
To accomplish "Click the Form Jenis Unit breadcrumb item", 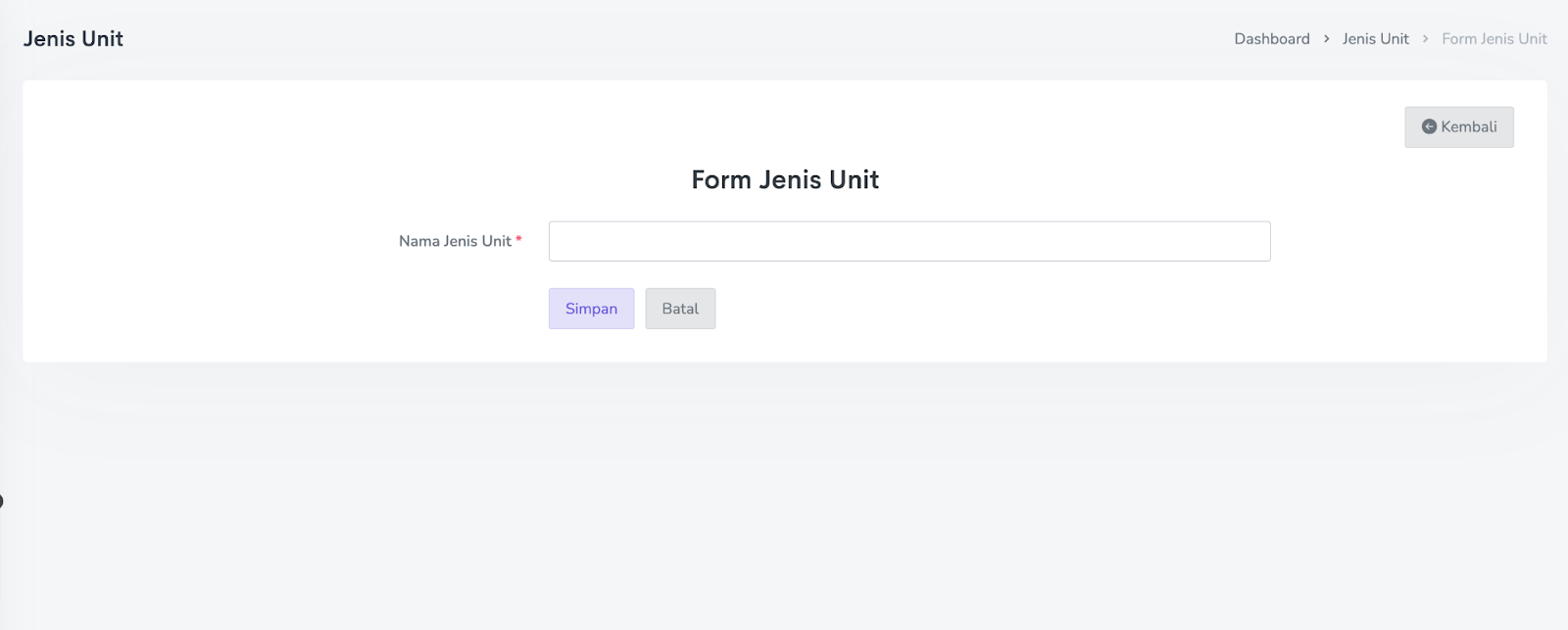I will click(1494, 39).
